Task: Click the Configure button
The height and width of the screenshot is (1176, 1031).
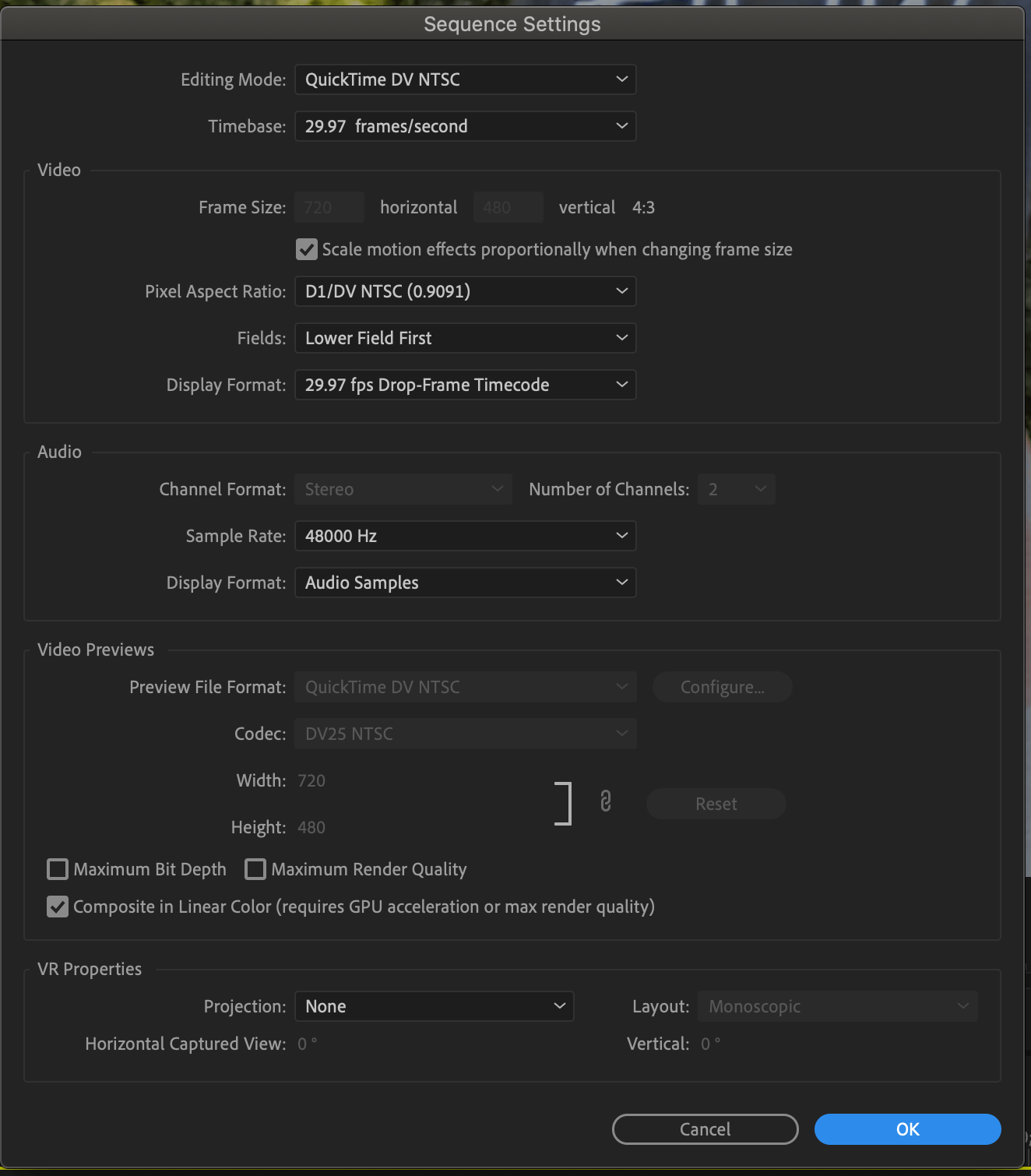Action: pyautogui.click(x=721, y=686)
